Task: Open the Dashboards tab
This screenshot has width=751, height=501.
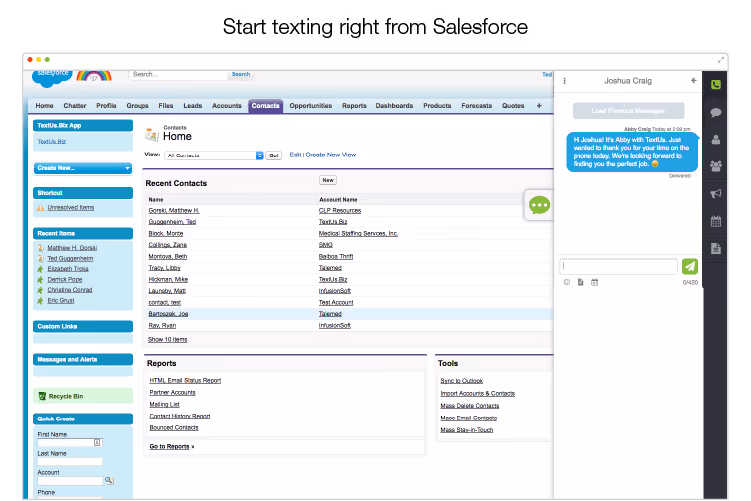Action: click(394, 105)
